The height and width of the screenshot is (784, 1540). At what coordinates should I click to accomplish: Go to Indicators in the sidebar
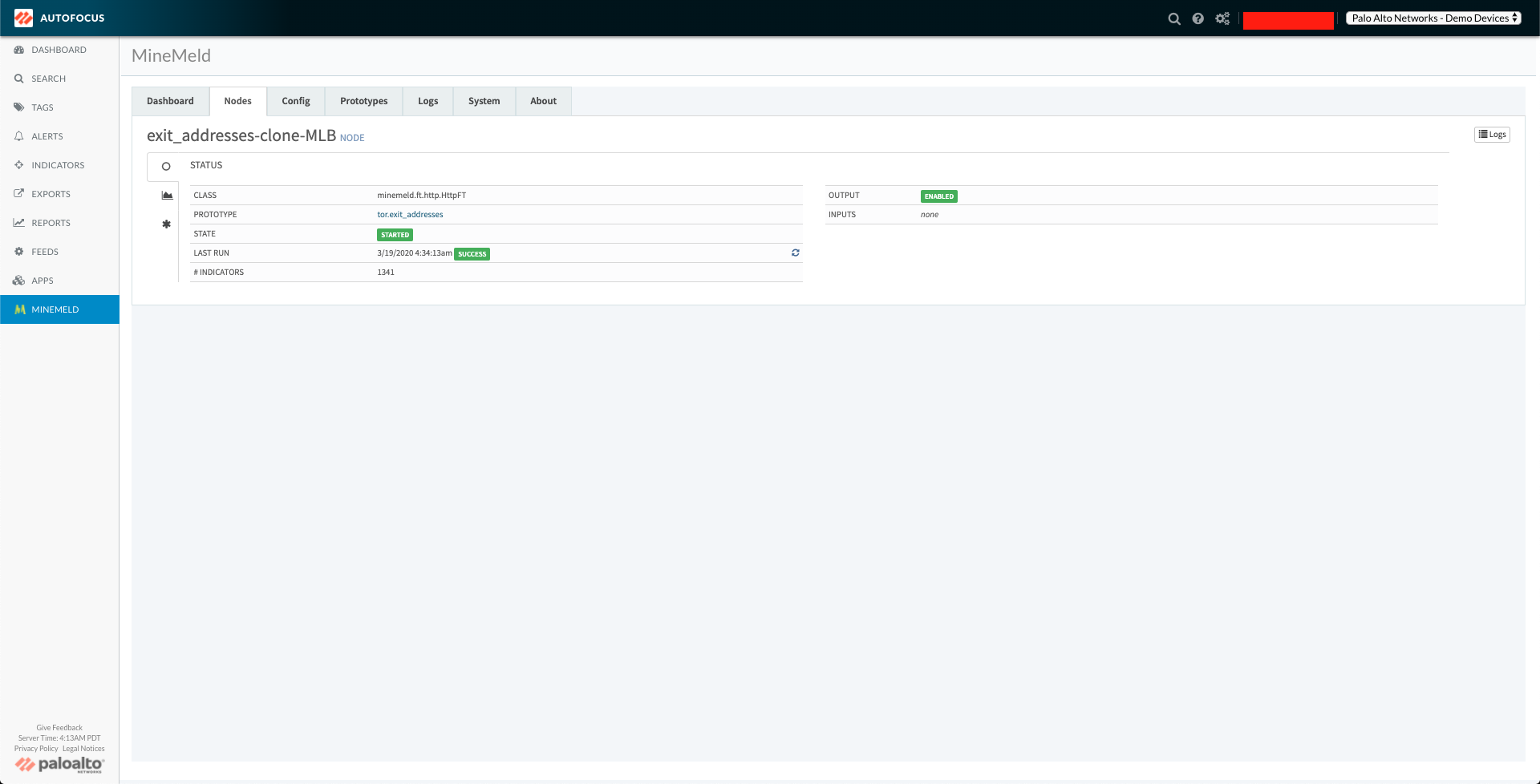pyautogui.click(x=58, y=165)
